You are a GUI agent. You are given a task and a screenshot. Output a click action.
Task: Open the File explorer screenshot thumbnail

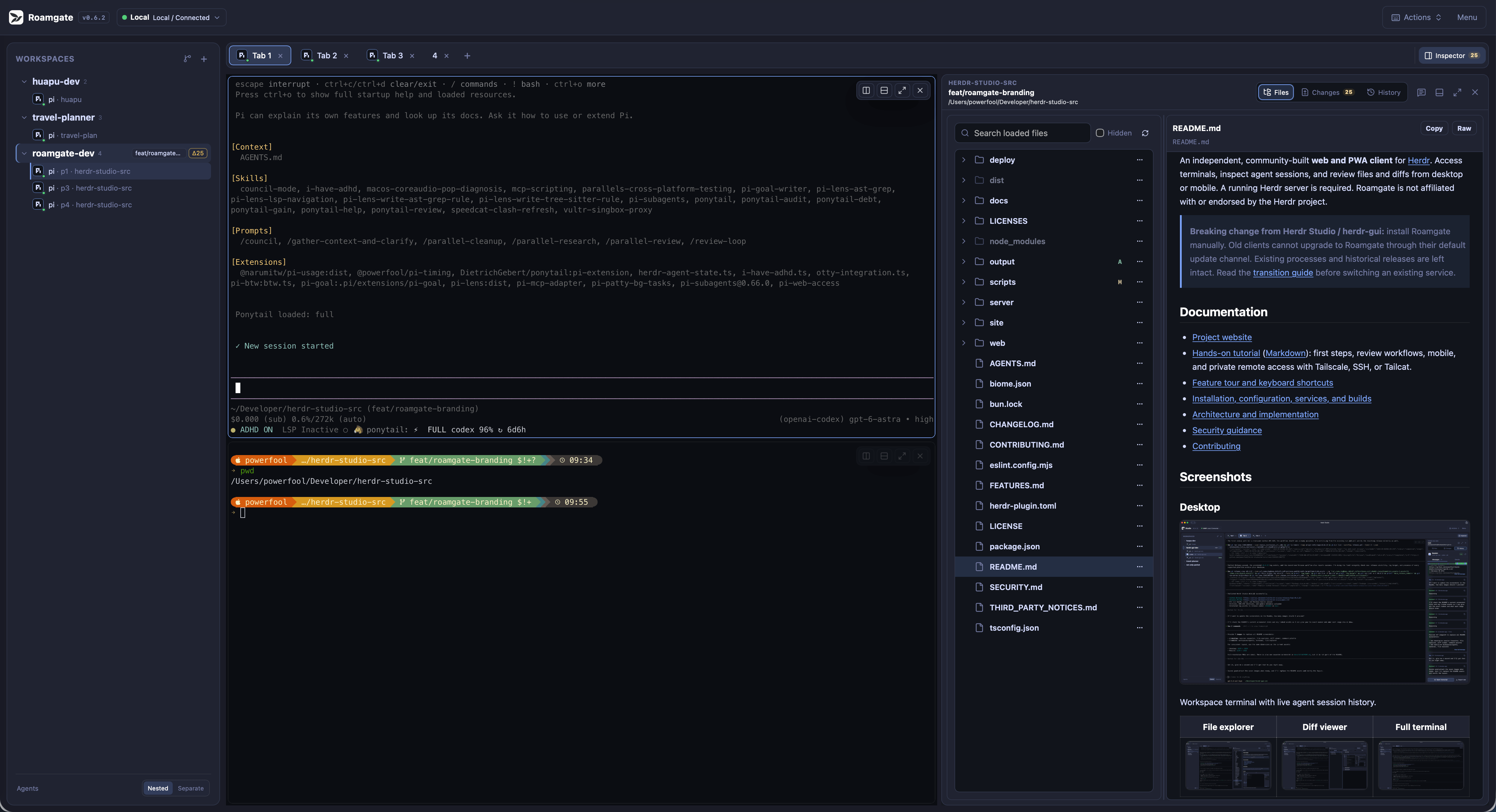click(1228, 765)
